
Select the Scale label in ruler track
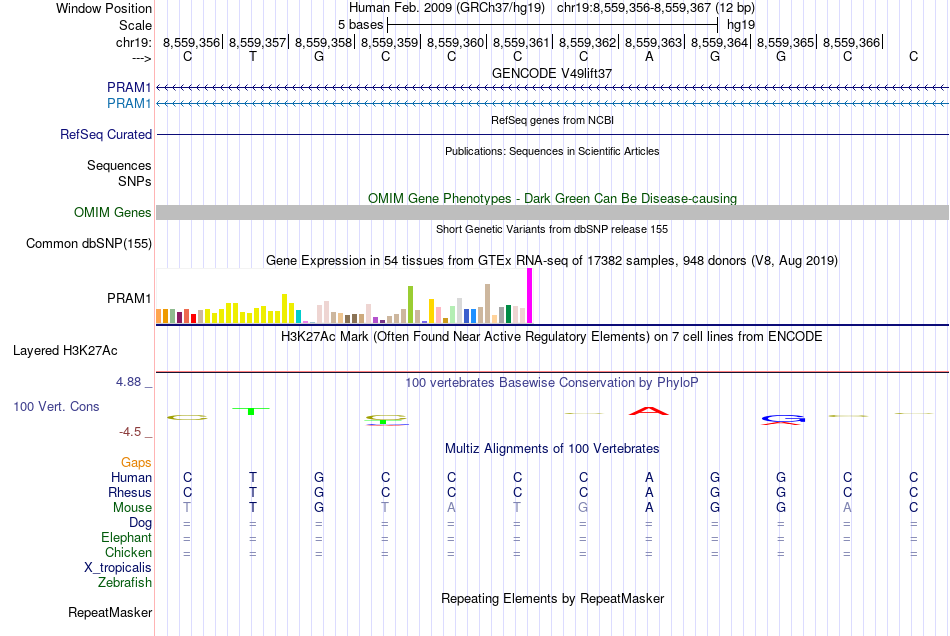135,25
